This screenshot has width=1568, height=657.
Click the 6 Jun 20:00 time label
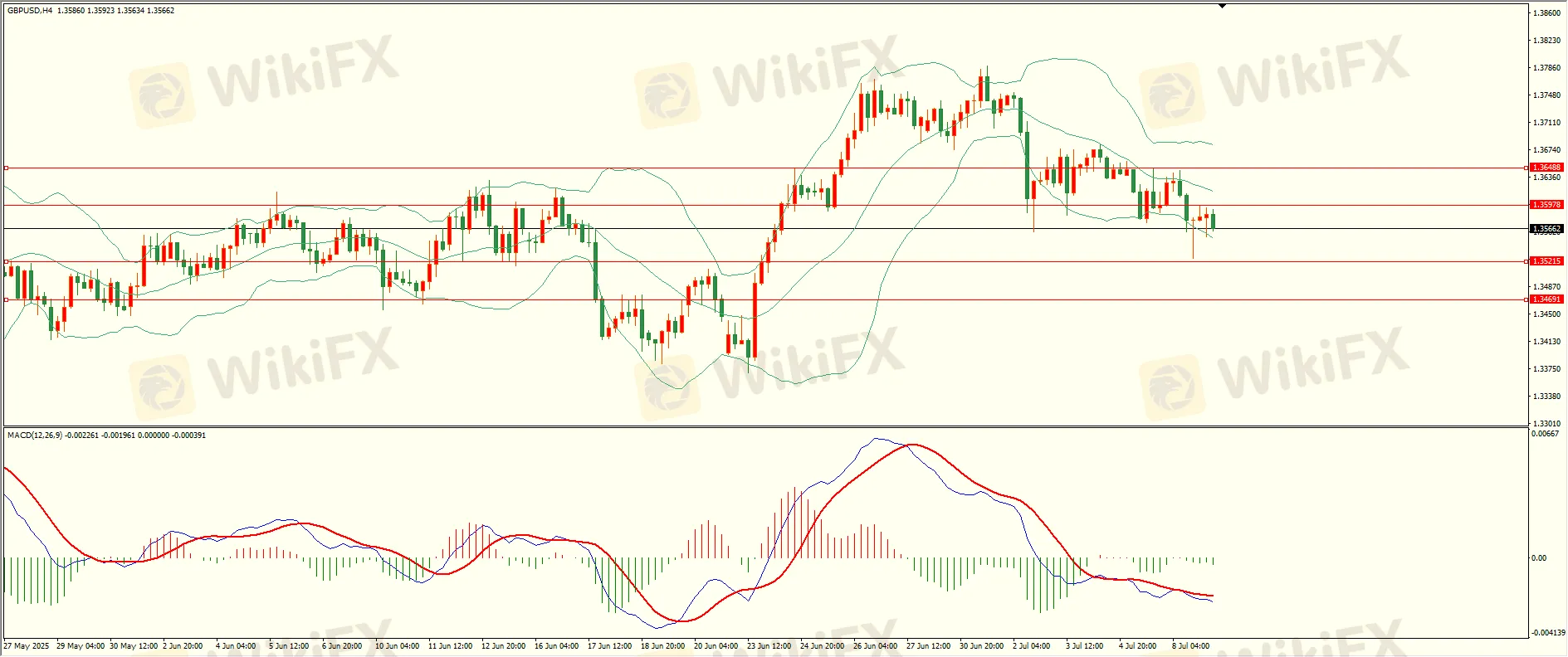(342, 646)
